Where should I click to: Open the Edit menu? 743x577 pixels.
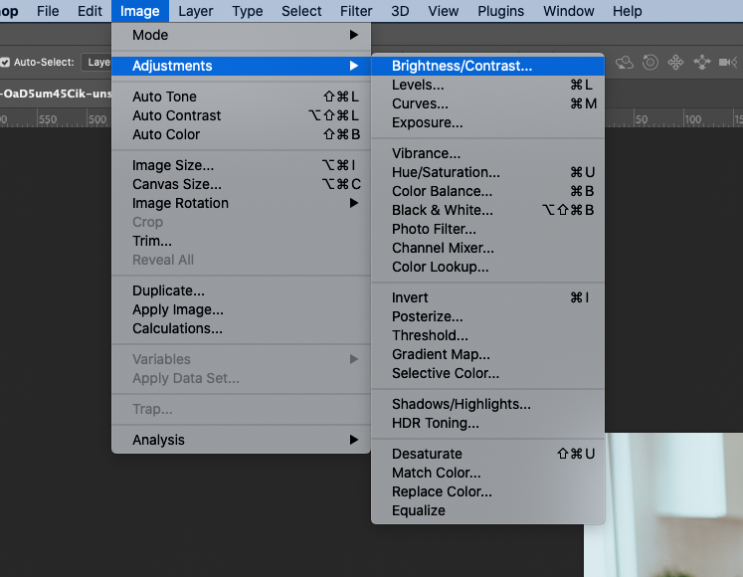point(90,11)
